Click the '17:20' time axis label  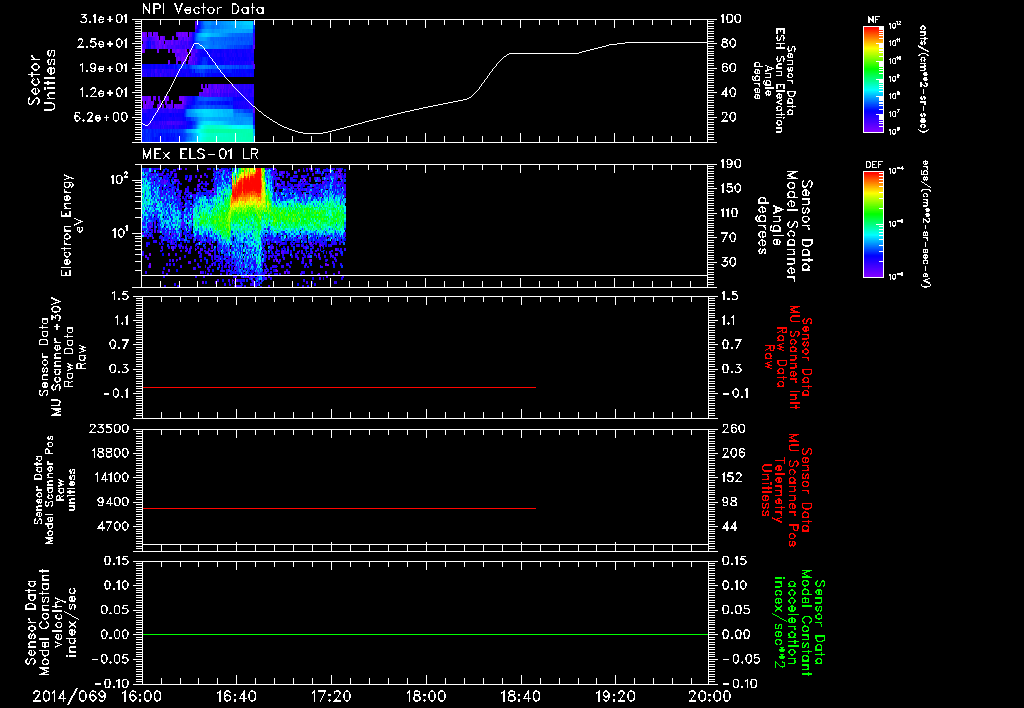(331, 696)
